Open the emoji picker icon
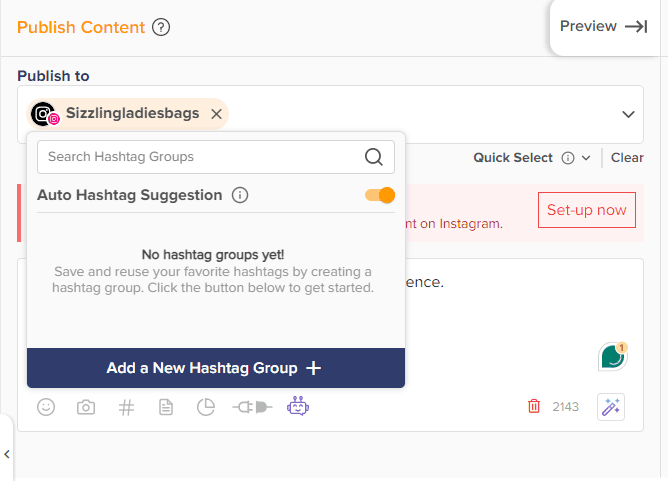Viewport: 668px width, 481px height. pyautogui.click(x=46, y=407)
